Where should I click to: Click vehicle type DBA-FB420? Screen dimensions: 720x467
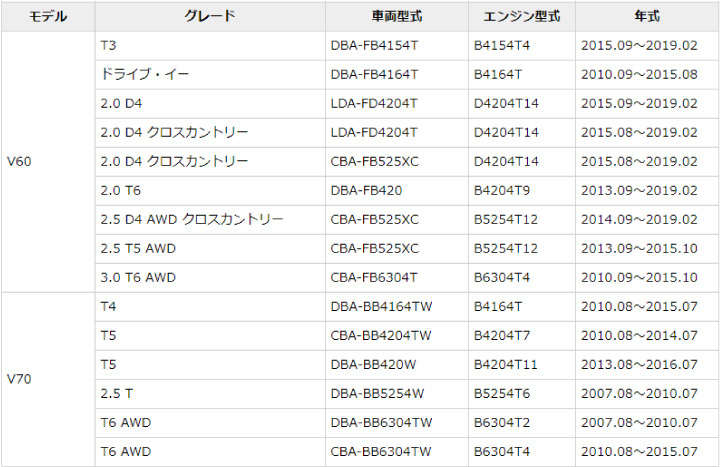point(367,190)
